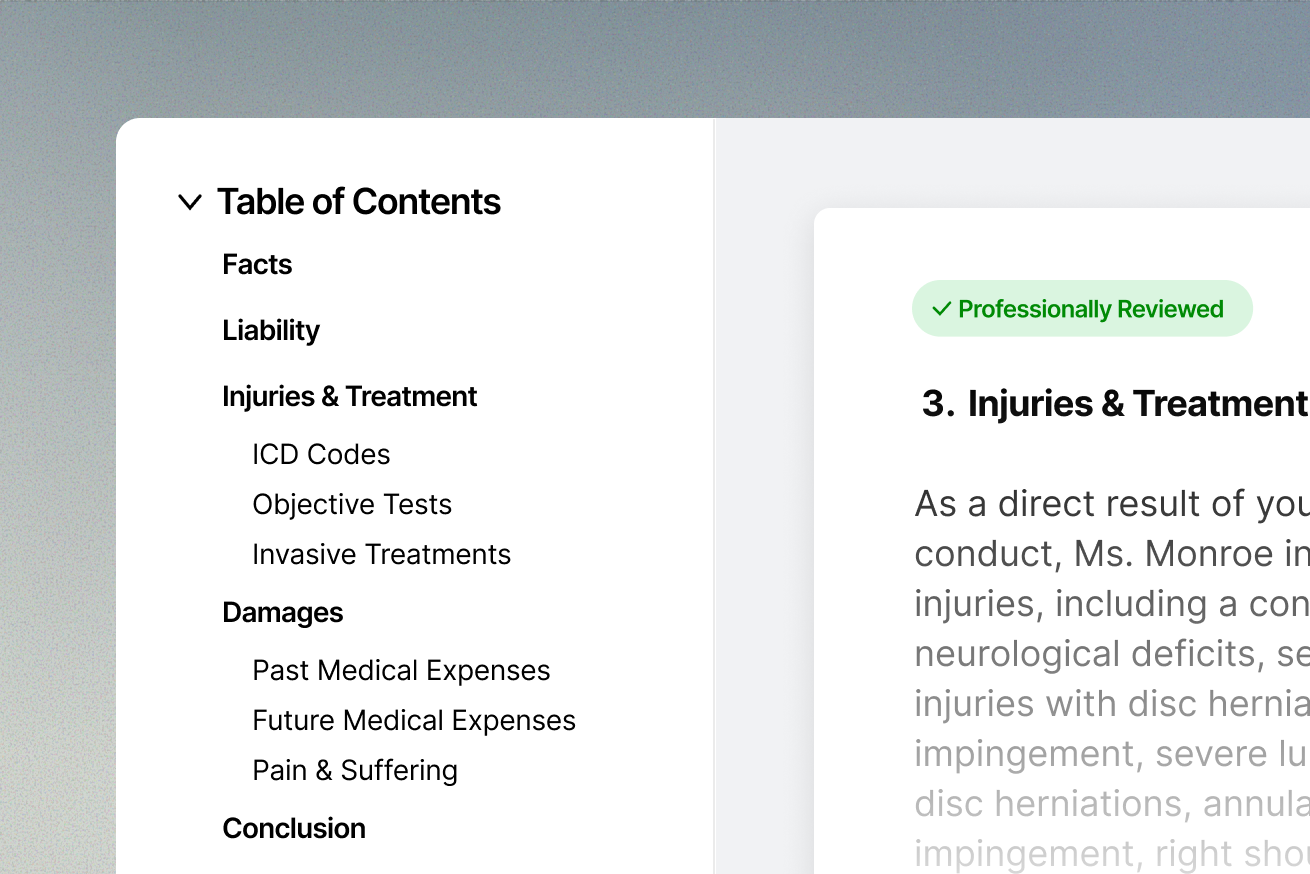Screen dimensions: 1310x874
Task: Select the Damages section entry
Action: click(282, 613)
